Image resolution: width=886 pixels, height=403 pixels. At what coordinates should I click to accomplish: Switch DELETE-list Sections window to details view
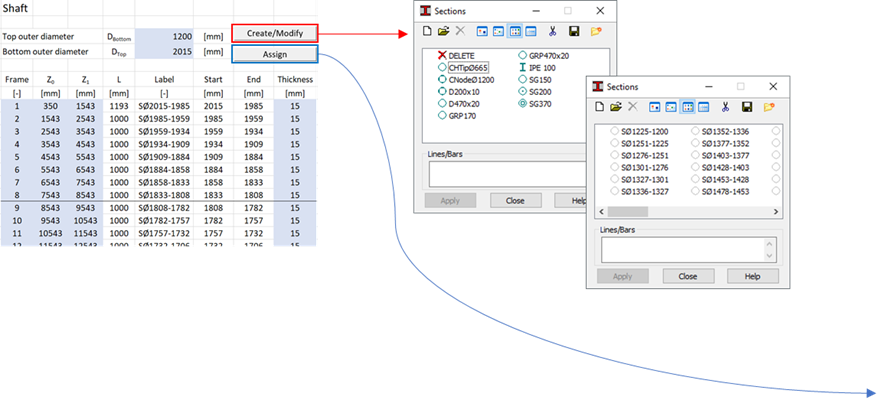531,31
